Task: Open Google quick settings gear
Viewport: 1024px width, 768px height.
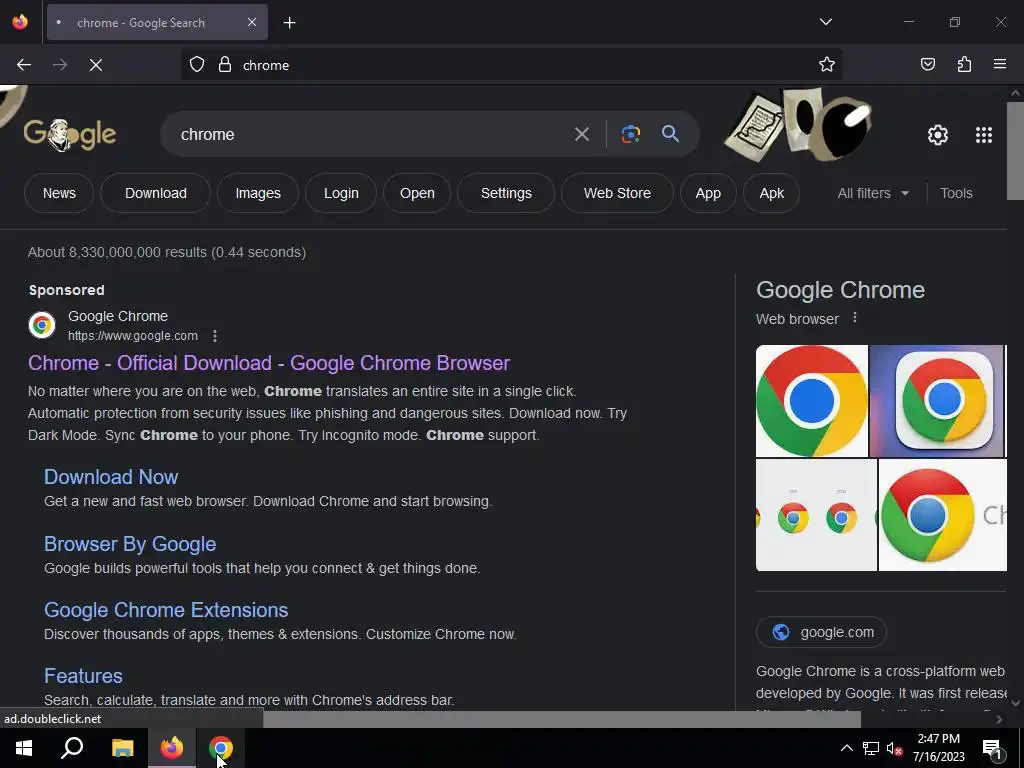Action: 938,135
